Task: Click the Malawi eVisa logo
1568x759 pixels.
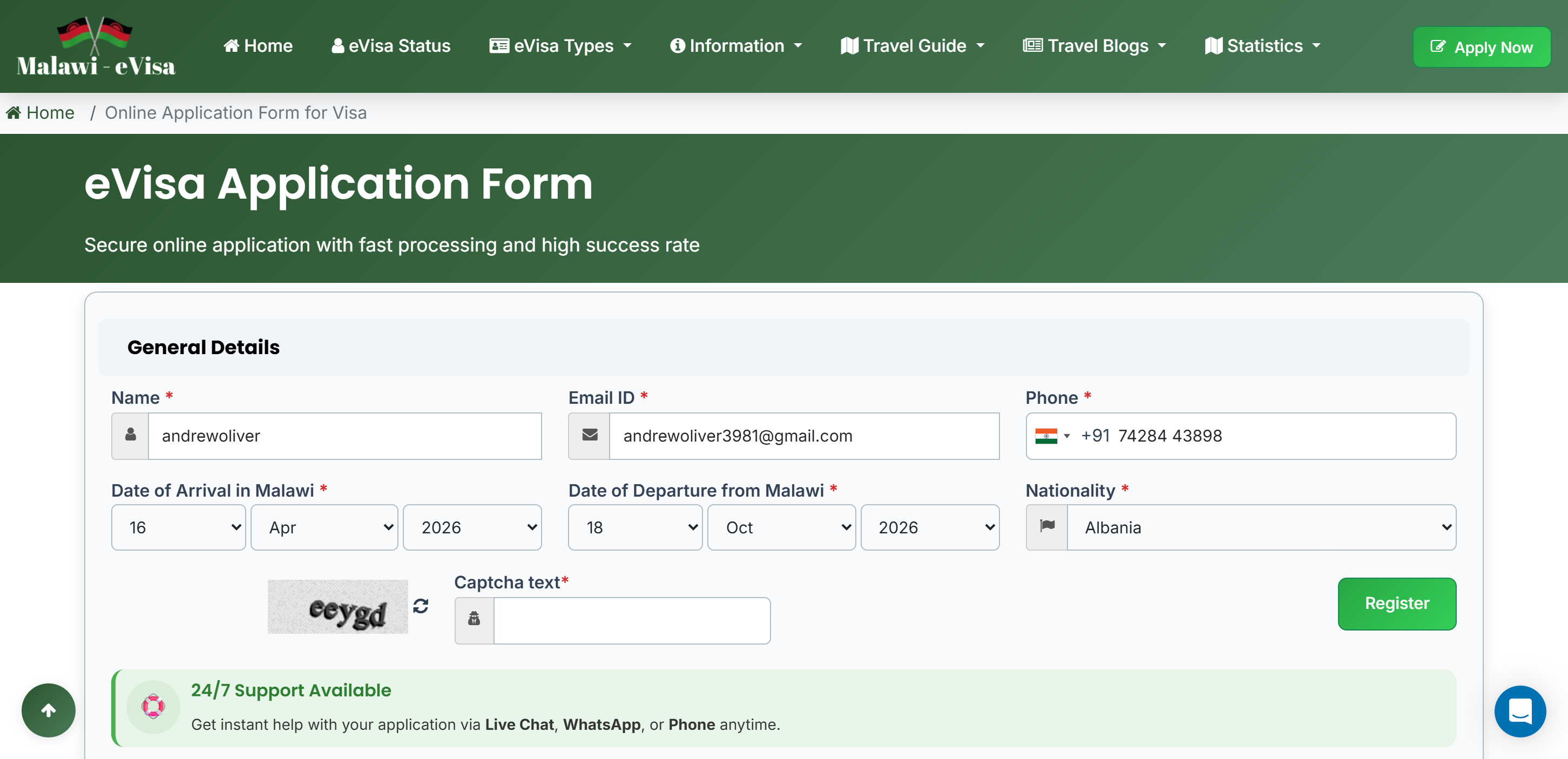Action: pos(96,48)
